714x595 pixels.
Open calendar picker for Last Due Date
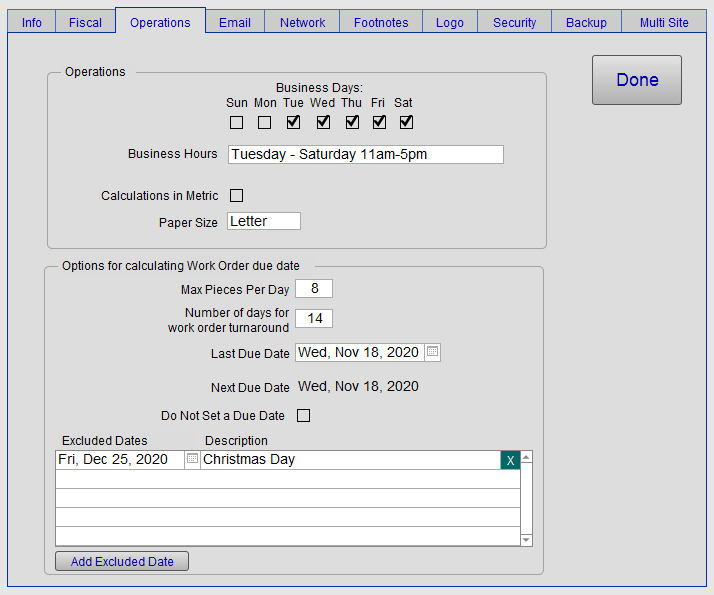pyautogui.click(x=432, y=353)
